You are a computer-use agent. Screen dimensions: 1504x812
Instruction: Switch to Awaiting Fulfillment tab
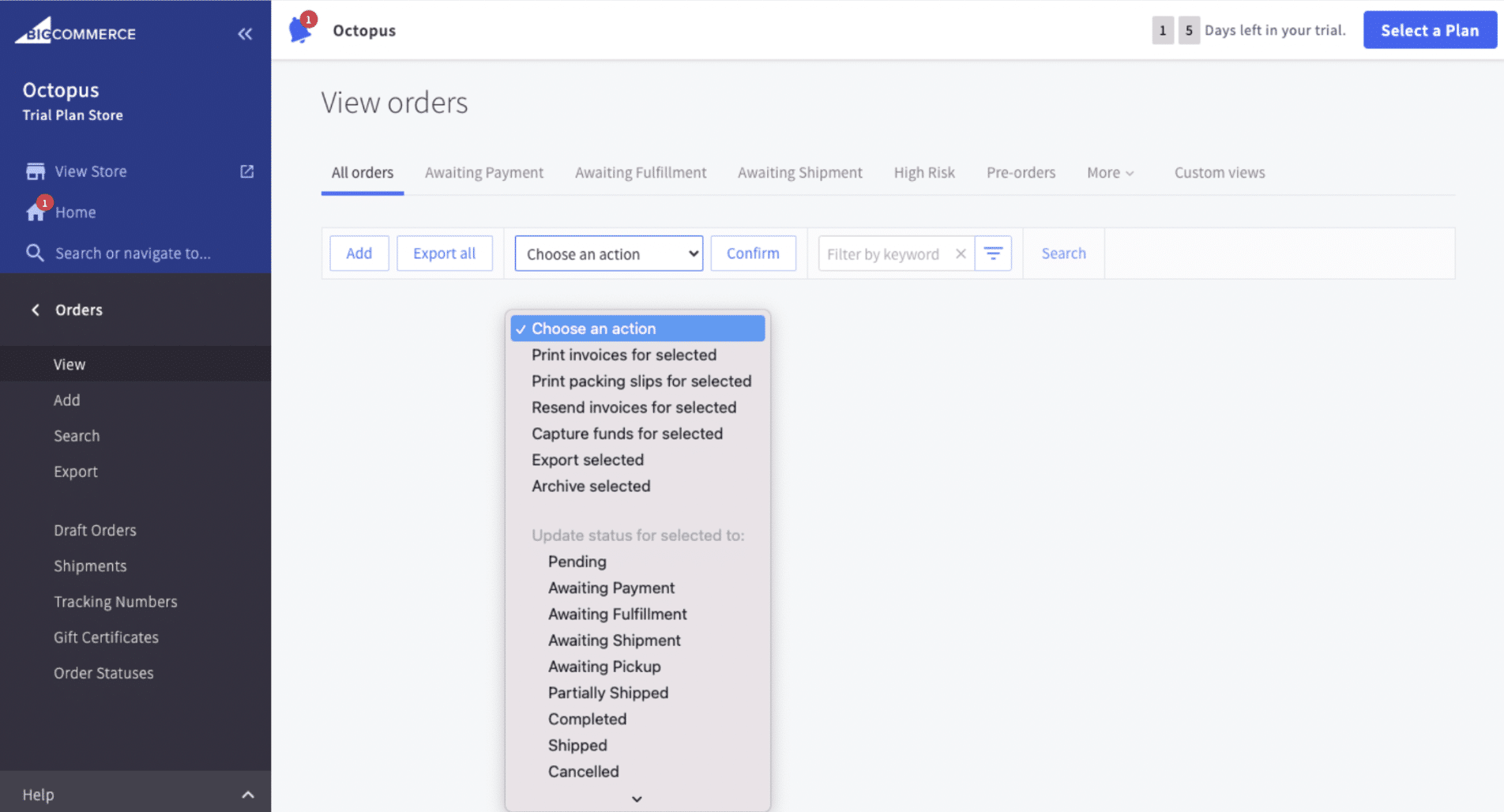pos(641,172)
